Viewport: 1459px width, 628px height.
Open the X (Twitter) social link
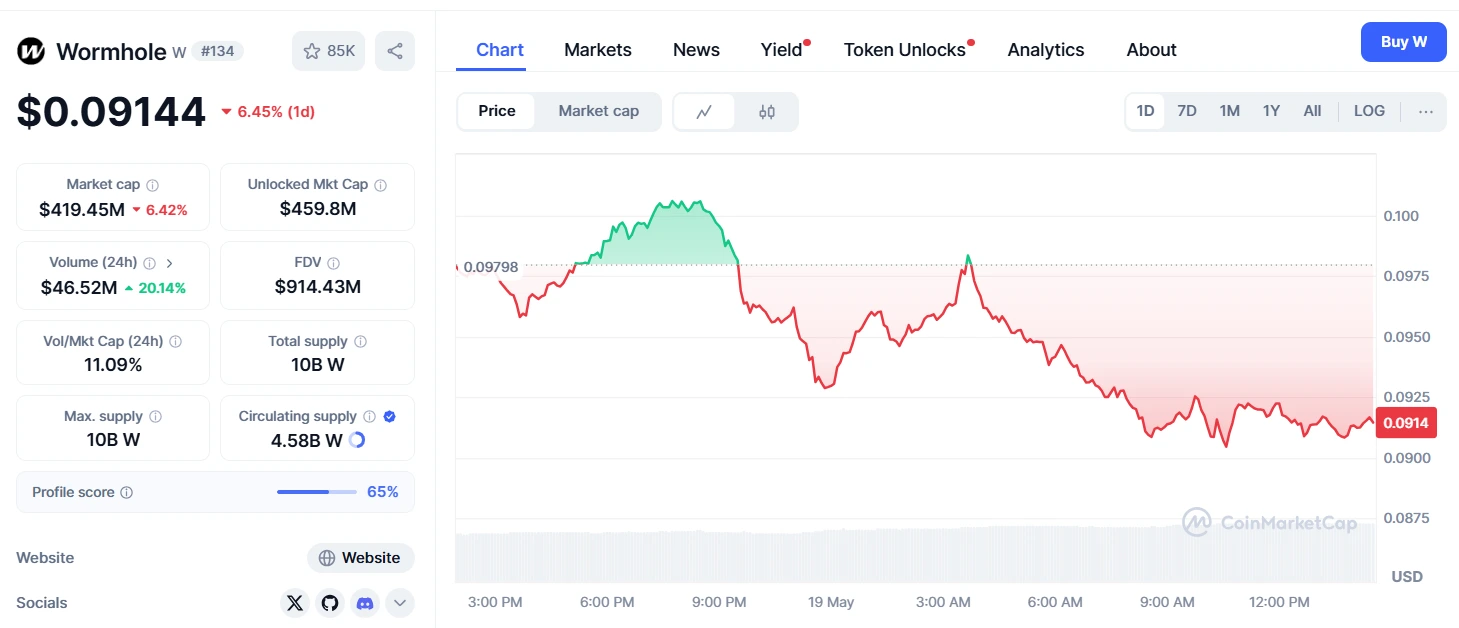click(x=294, y=603)
